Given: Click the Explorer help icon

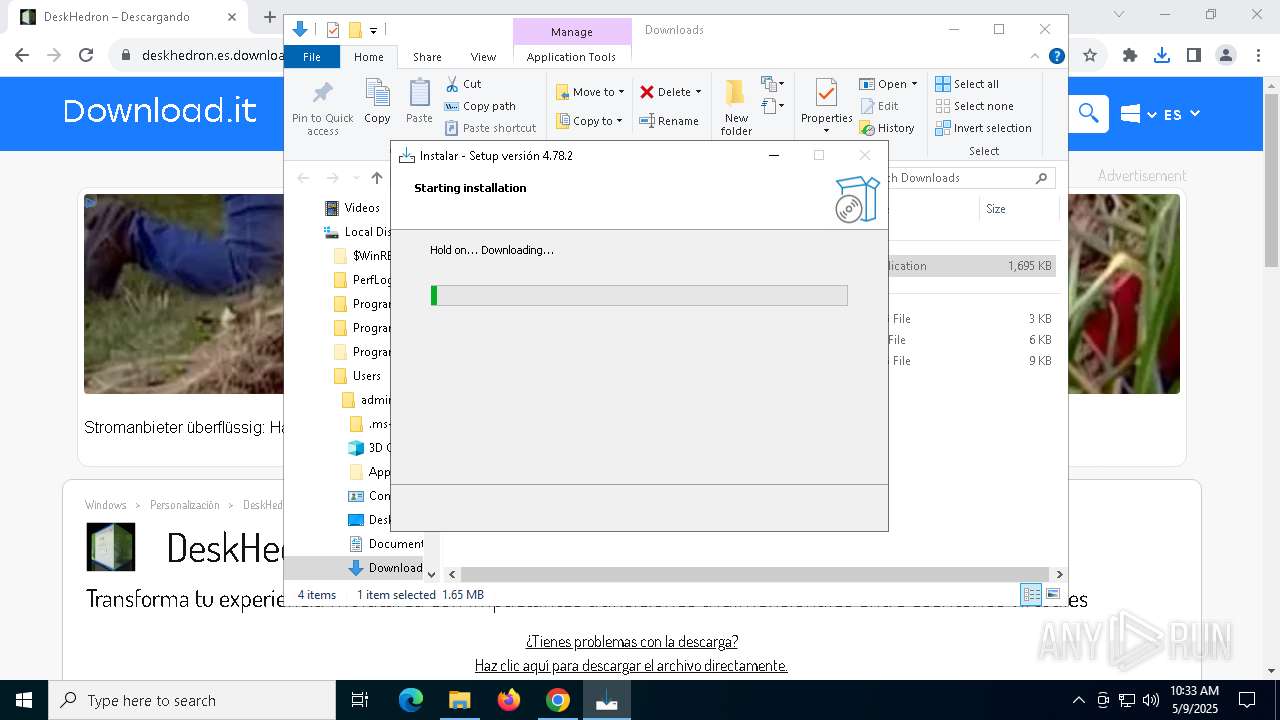Looking at the screenshot, I should 1056,56.
